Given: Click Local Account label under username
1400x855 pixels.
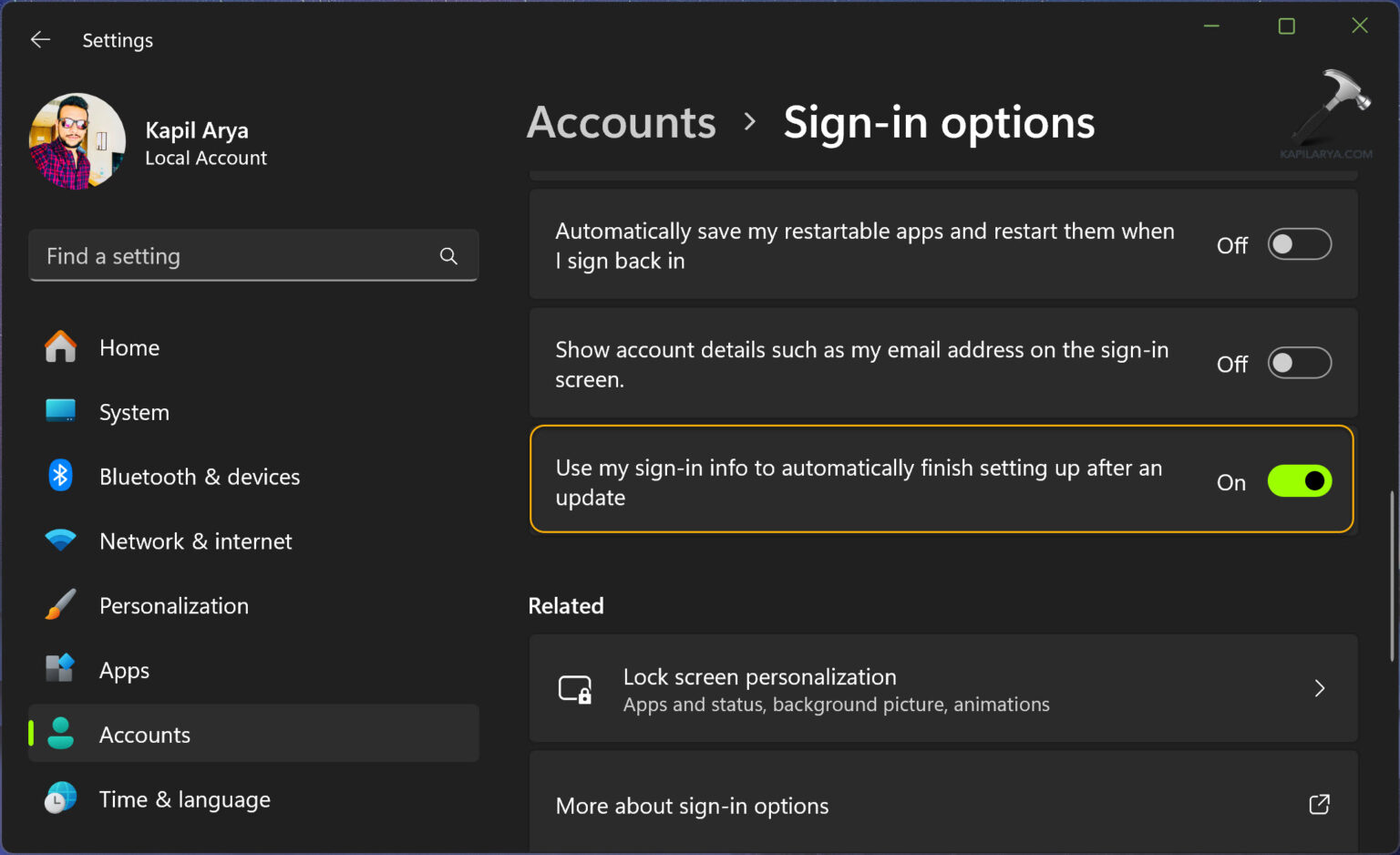Looking at the screenshot, I should (206, 158).
